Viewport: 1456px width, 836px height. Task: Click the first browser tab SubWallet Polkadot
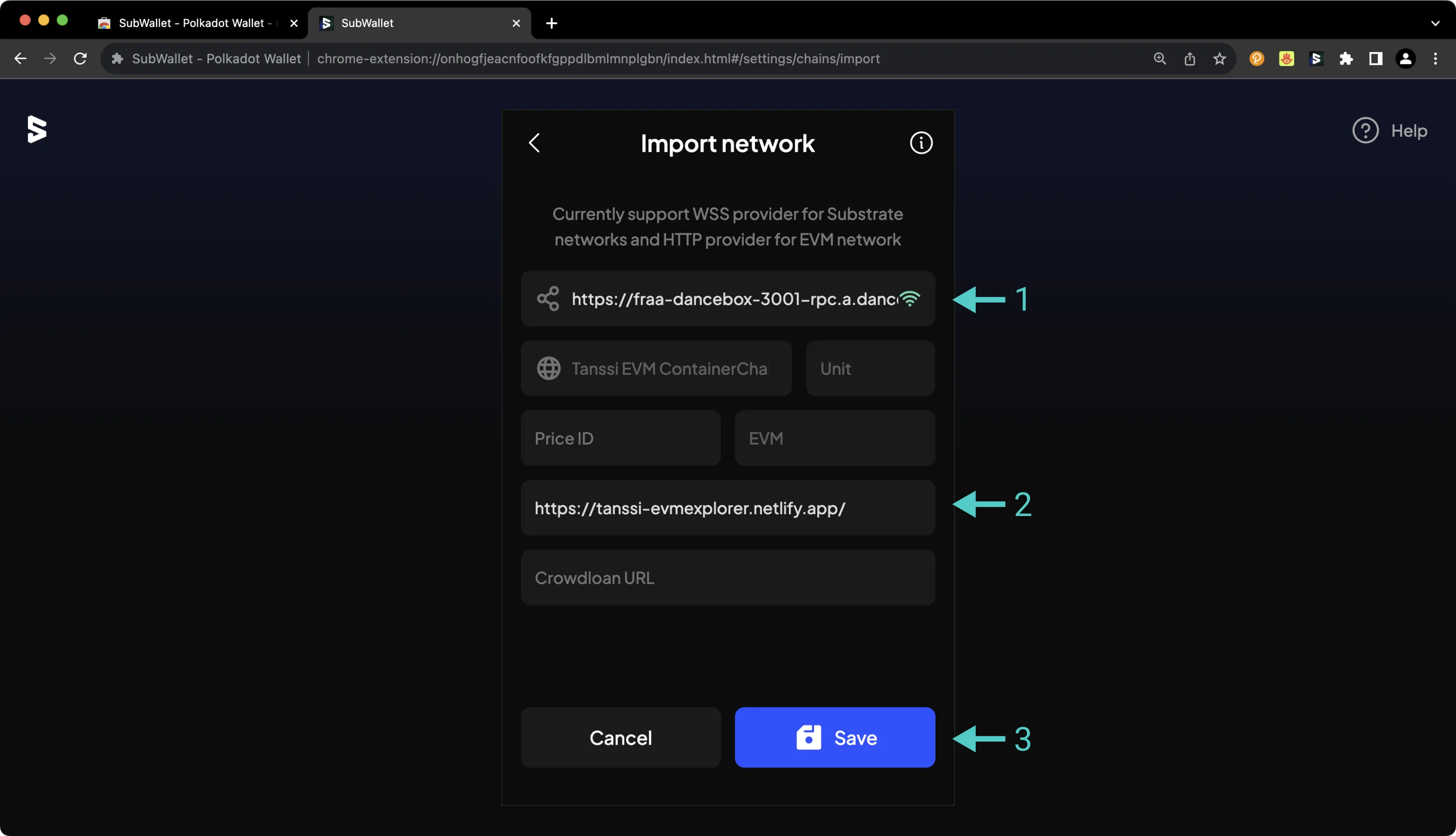coord(196,23)
